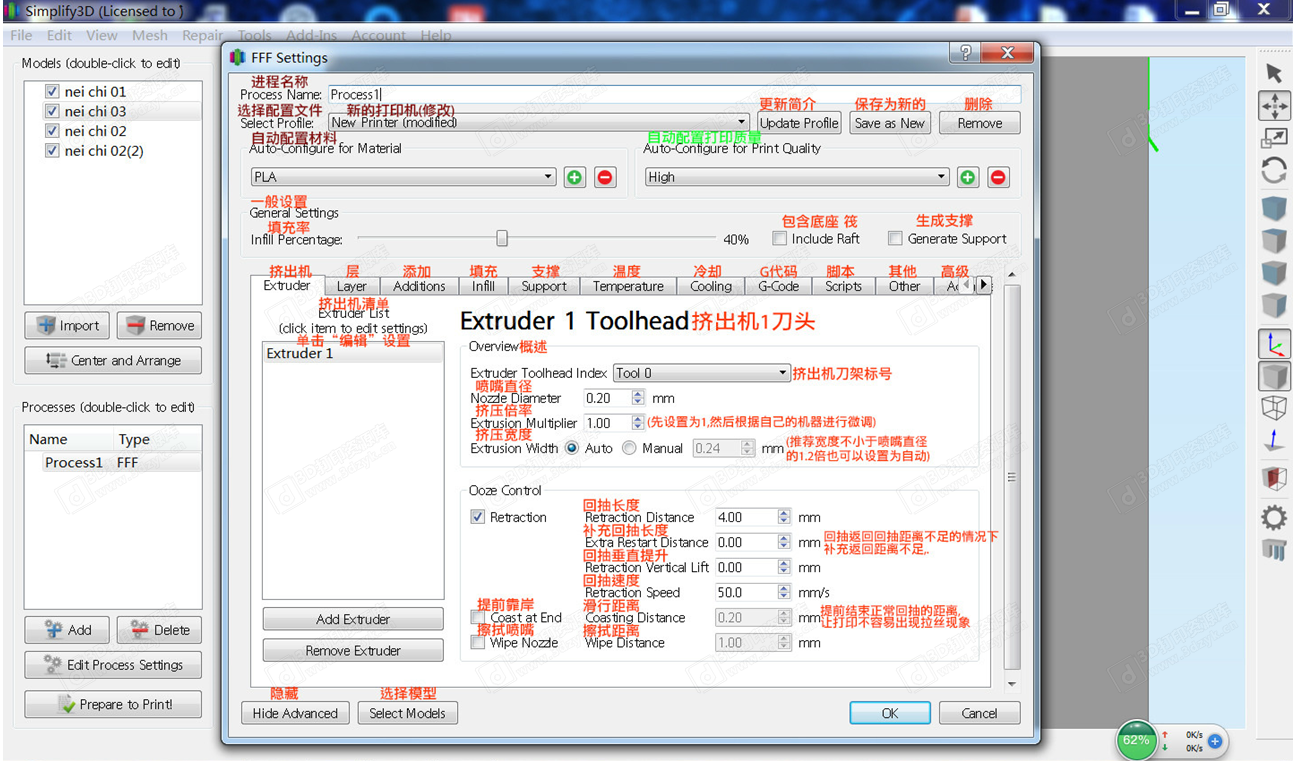Switch to the Additions tab
This screenshot has width=1293, height=761.
[419, 286]
